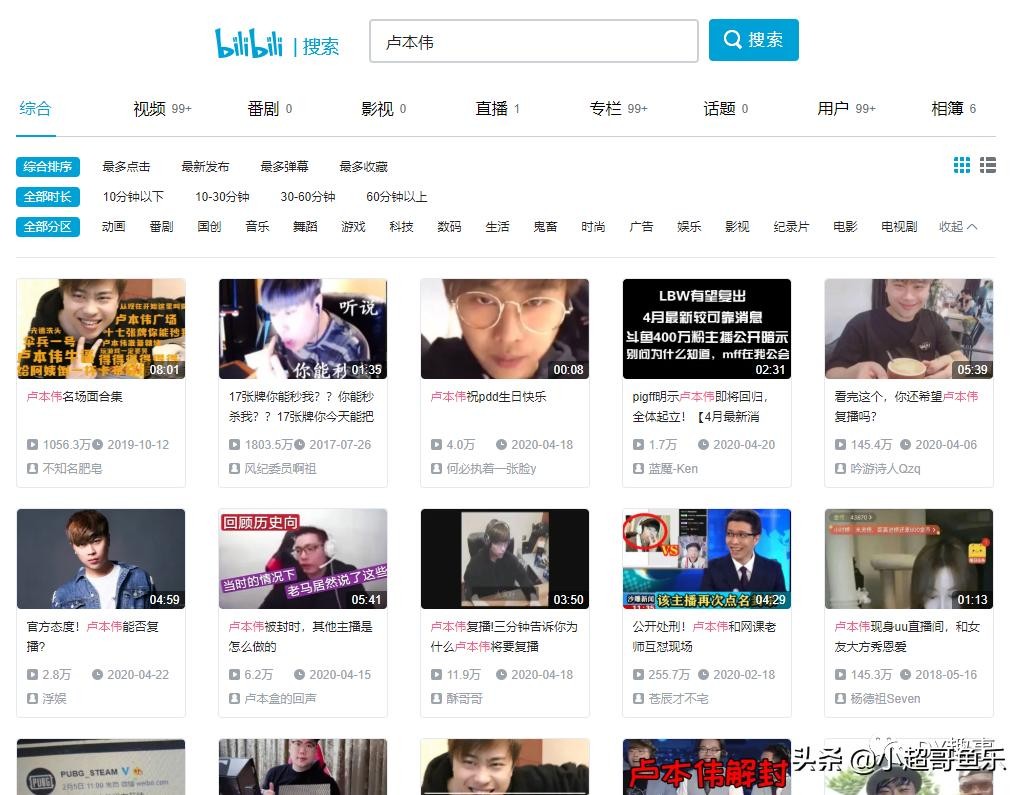This screenshot has width=1029, height=795.
Task: Collapse filters with 收起 arrow
Action: click(958, 227)
